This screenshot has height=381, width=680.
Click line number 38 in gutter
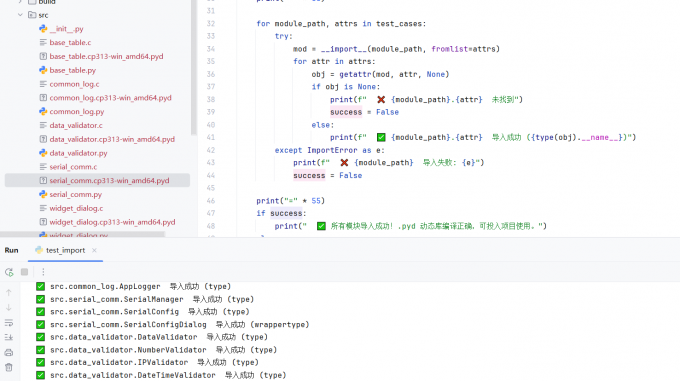[x=211, y=99]
